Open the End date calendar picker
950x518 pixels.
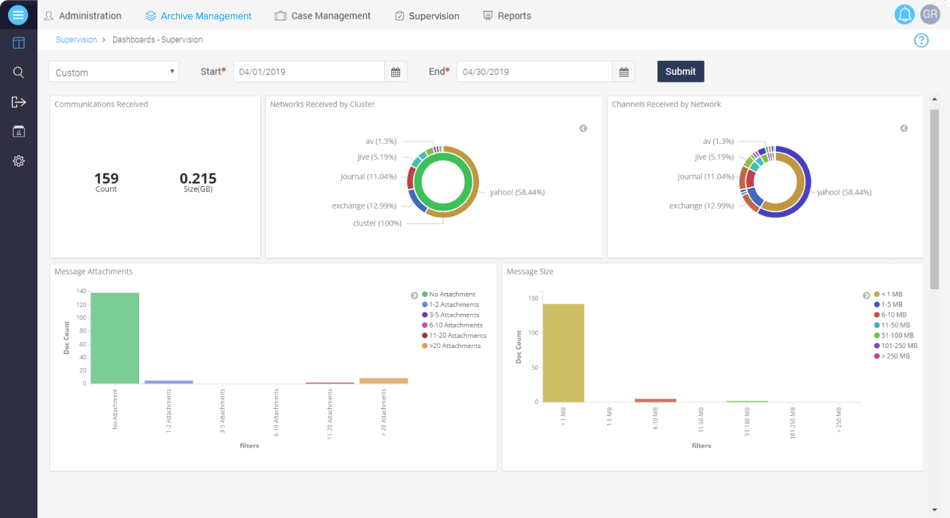pos(624,72)
